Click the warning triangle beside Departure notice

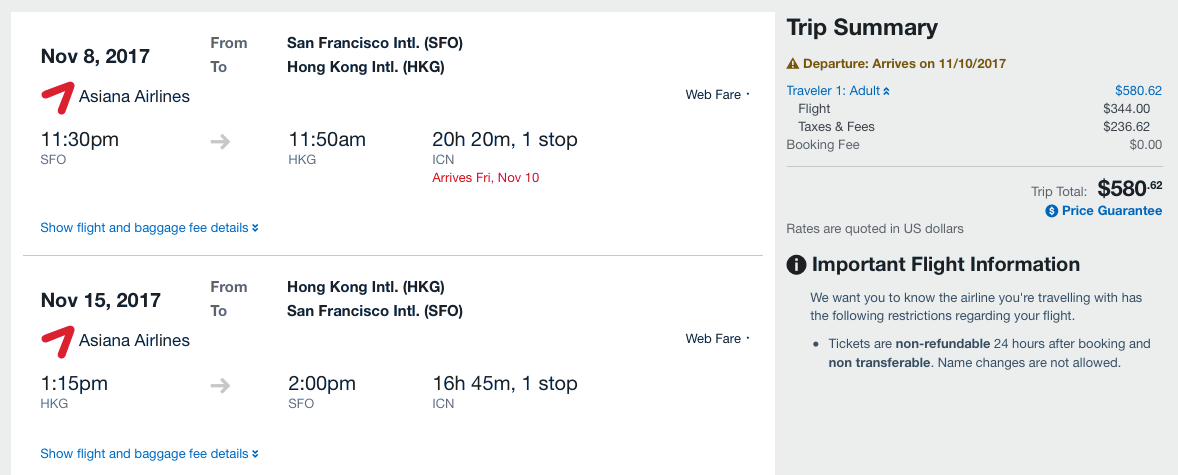pyautogui.click(x=793, y=63)
